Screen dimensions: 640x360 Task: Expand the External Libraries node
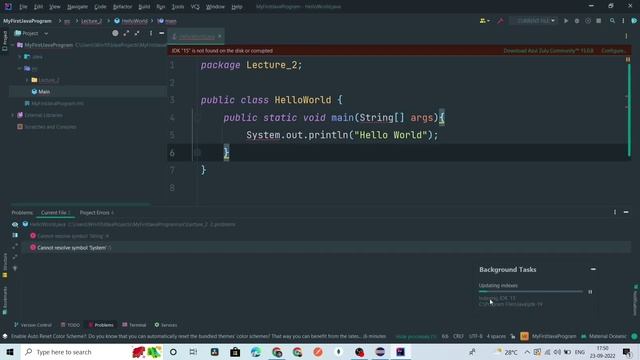13,115
